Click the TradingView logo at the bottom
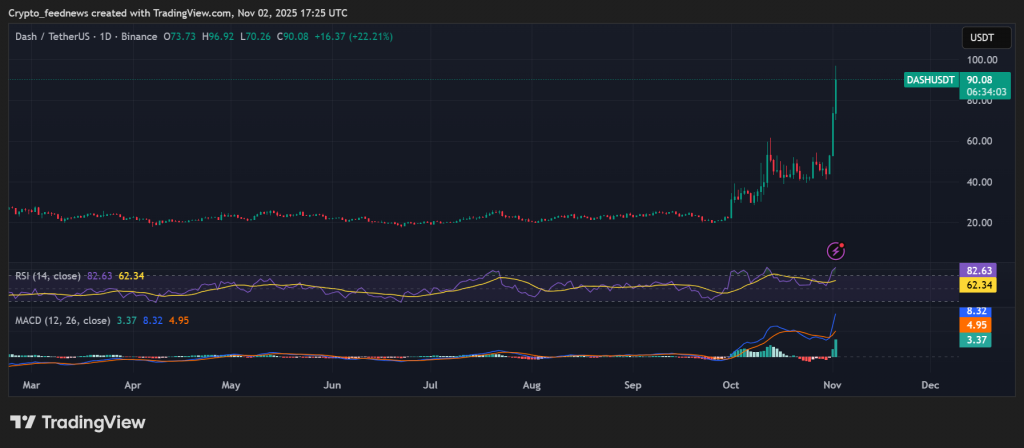 tap(77, 423)
